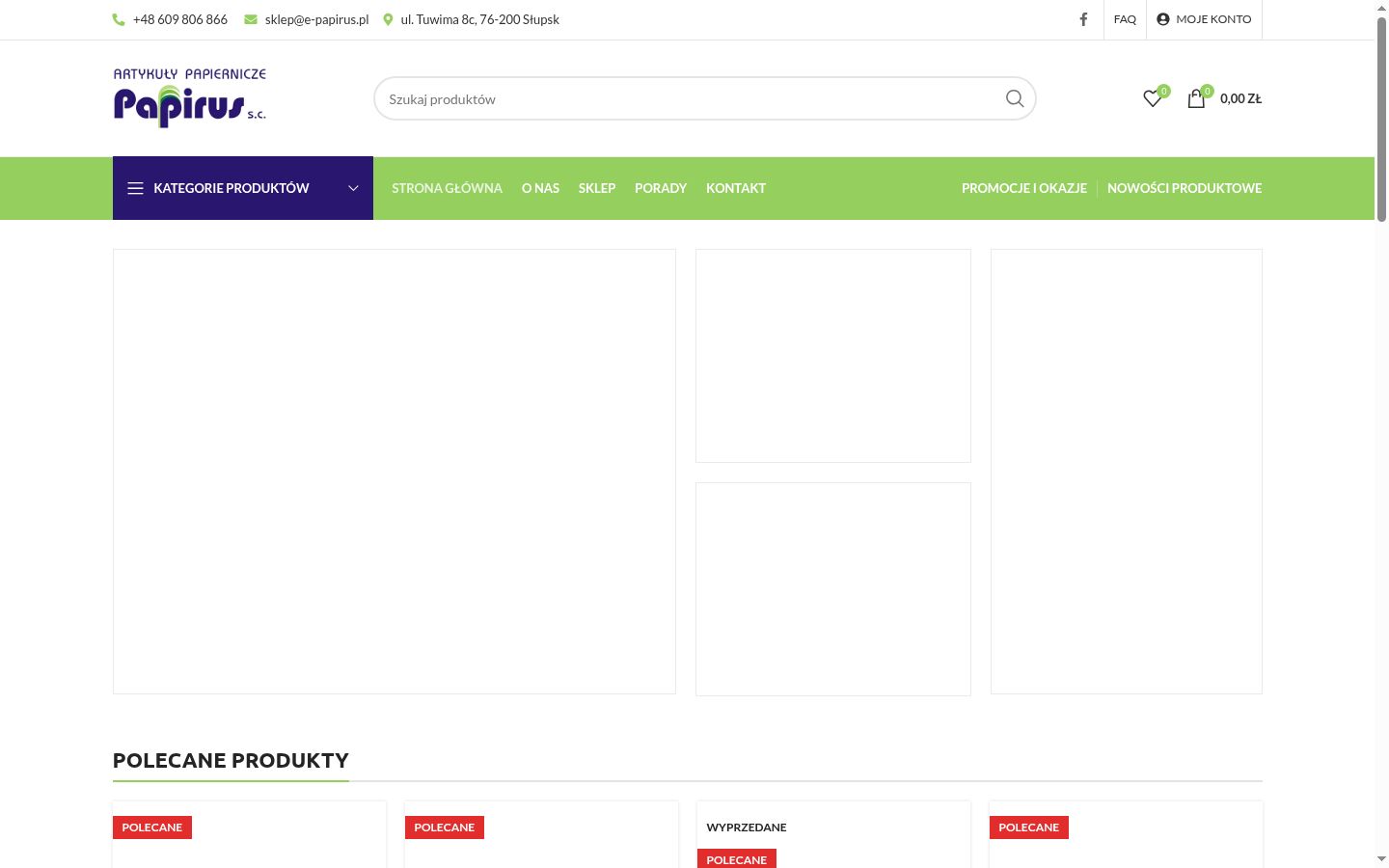
Task: Click the location pin icon by the address
Action: tap(388, 19)
